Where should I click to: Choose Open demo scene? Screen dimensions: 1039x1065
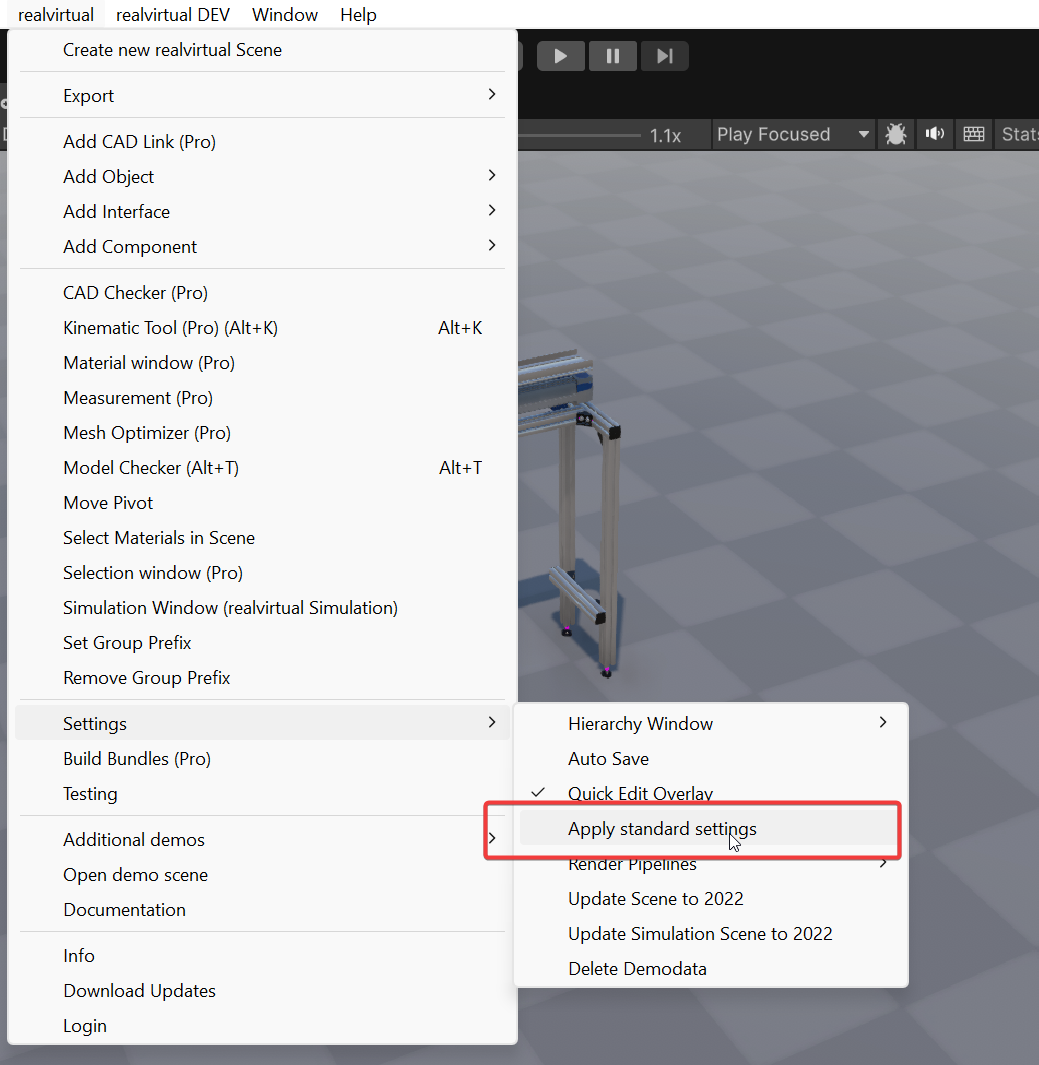click(262, 875)
